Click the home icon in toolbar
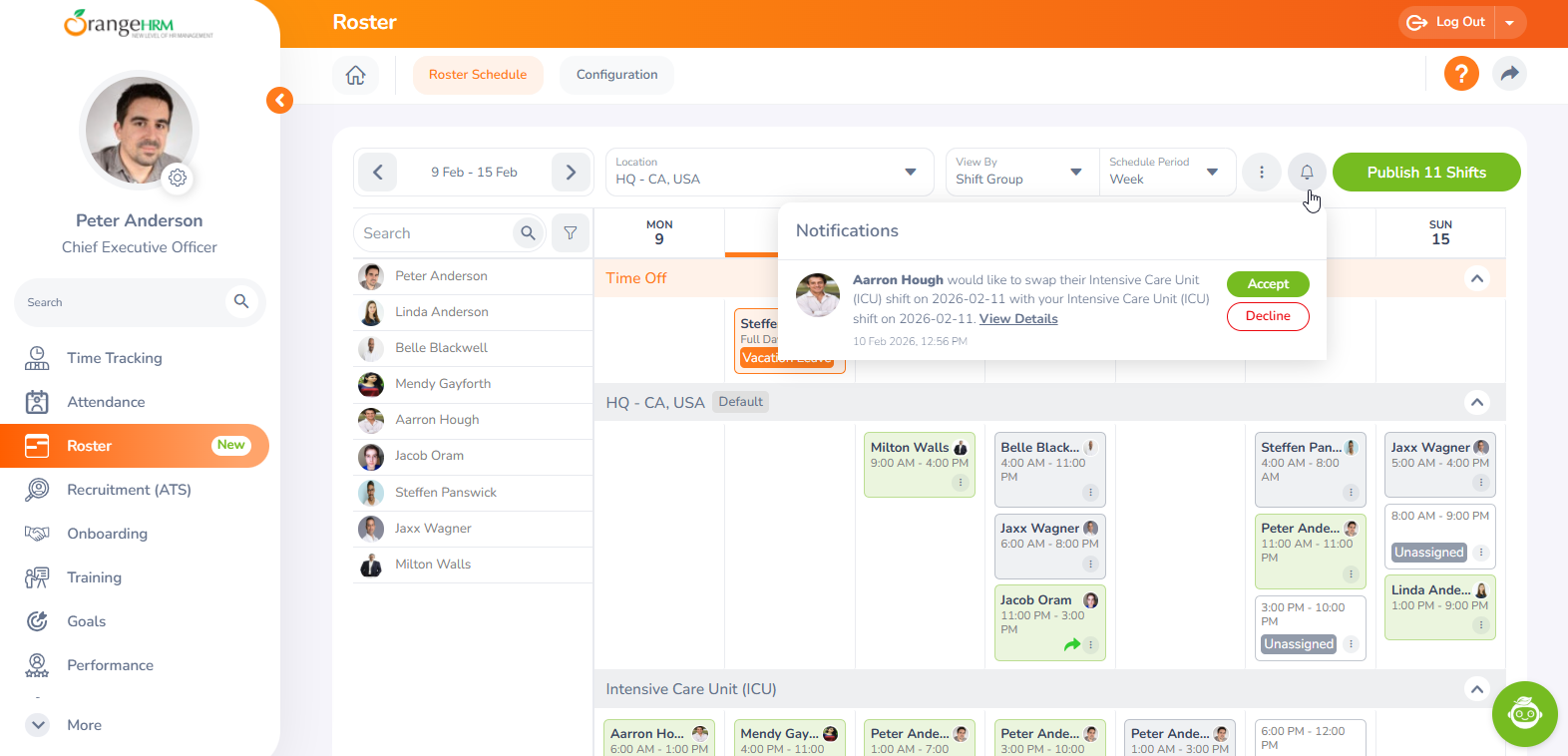1568x756 pixels. pos(355,75)
